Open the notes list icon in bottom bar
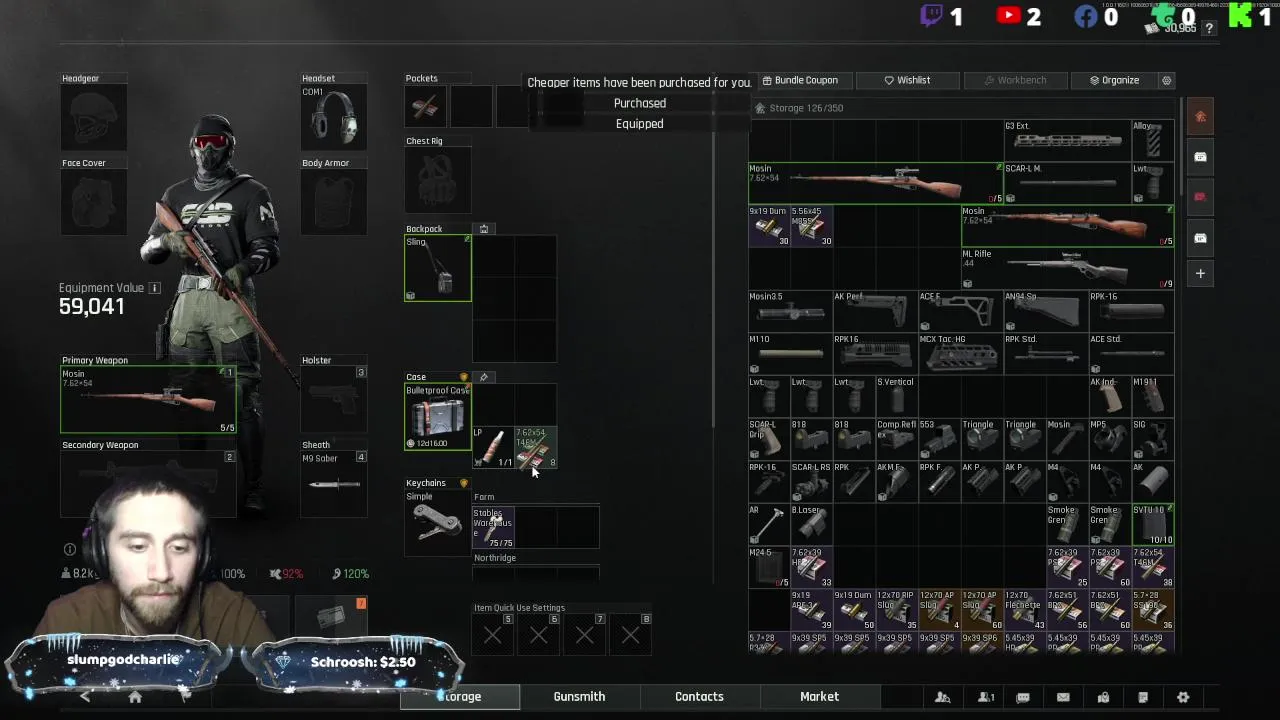This screenshot has height=720, width=1280. pyautogui.click(x=1143, y=697)
